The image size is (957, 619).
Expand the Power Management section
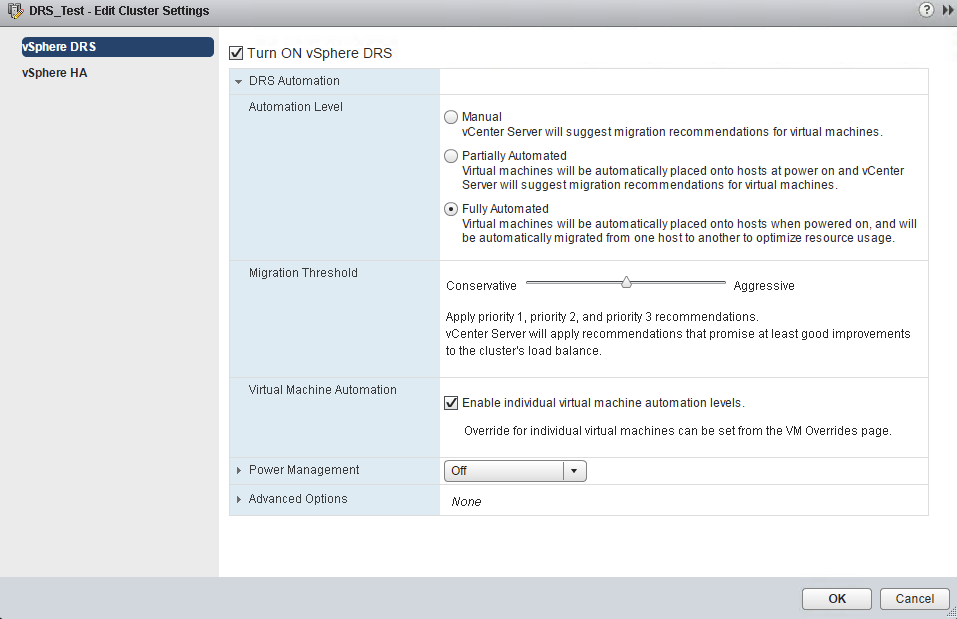(239, 471)
